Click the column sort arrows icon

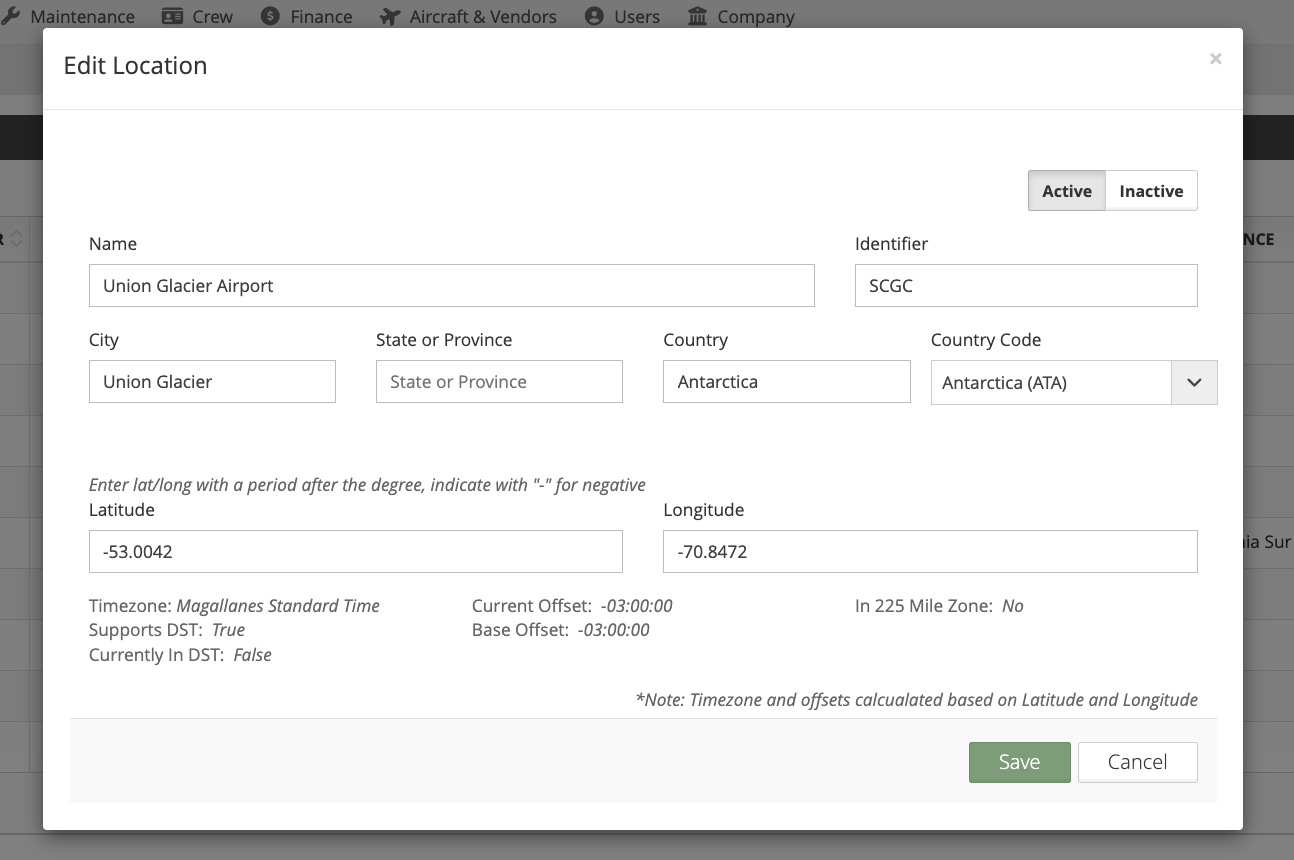[17, 240]
